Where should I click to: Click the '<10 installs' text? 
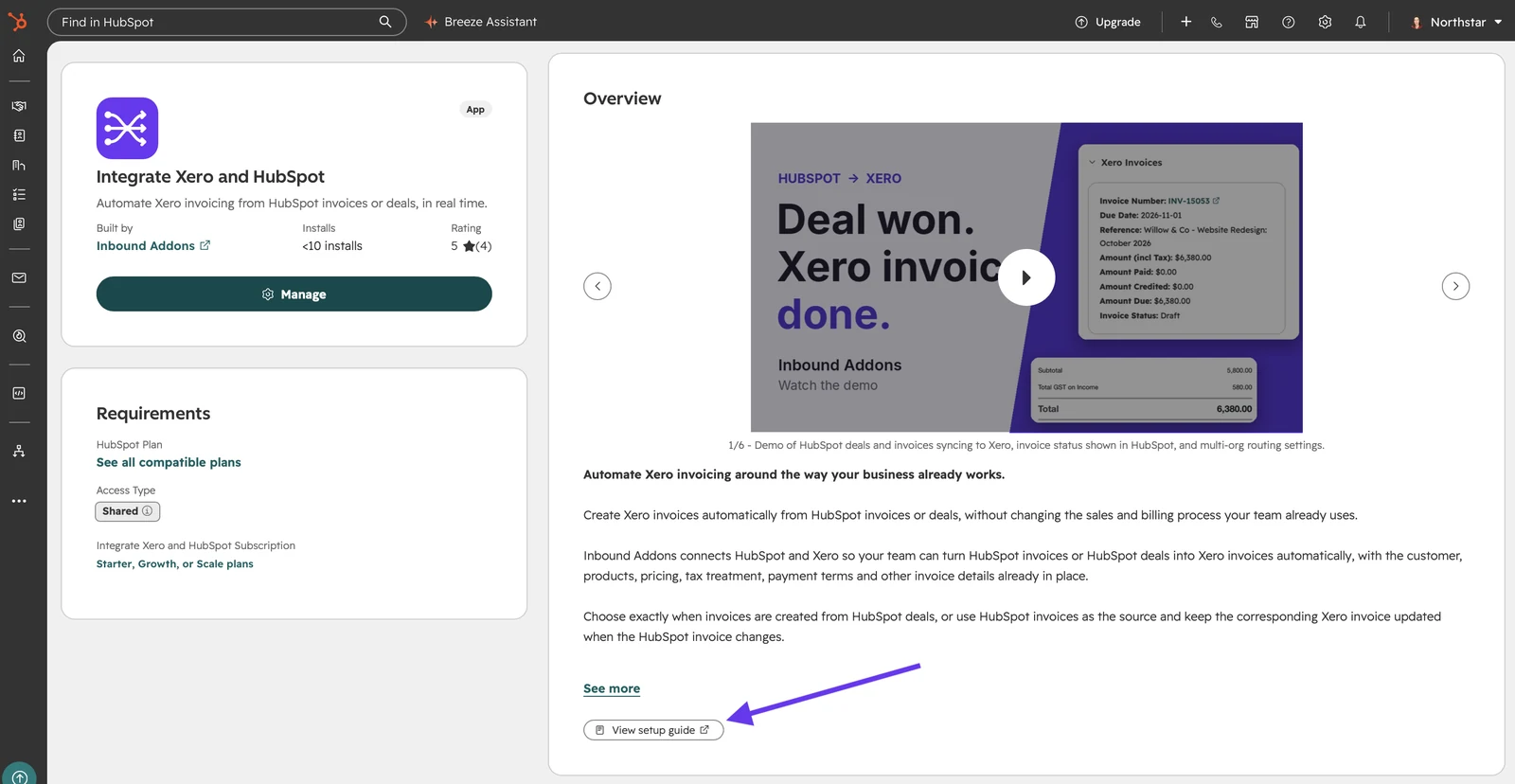click(x=332, y=246)
